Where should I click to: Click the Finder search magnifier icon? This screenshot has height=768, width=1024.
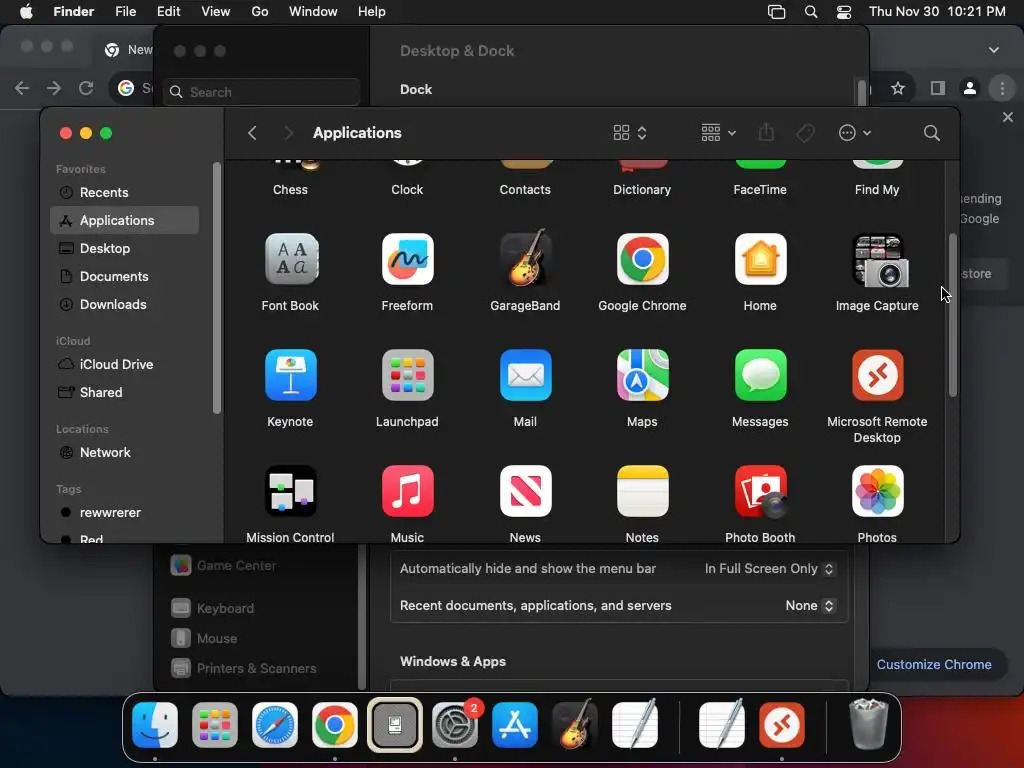click(932, 133)
